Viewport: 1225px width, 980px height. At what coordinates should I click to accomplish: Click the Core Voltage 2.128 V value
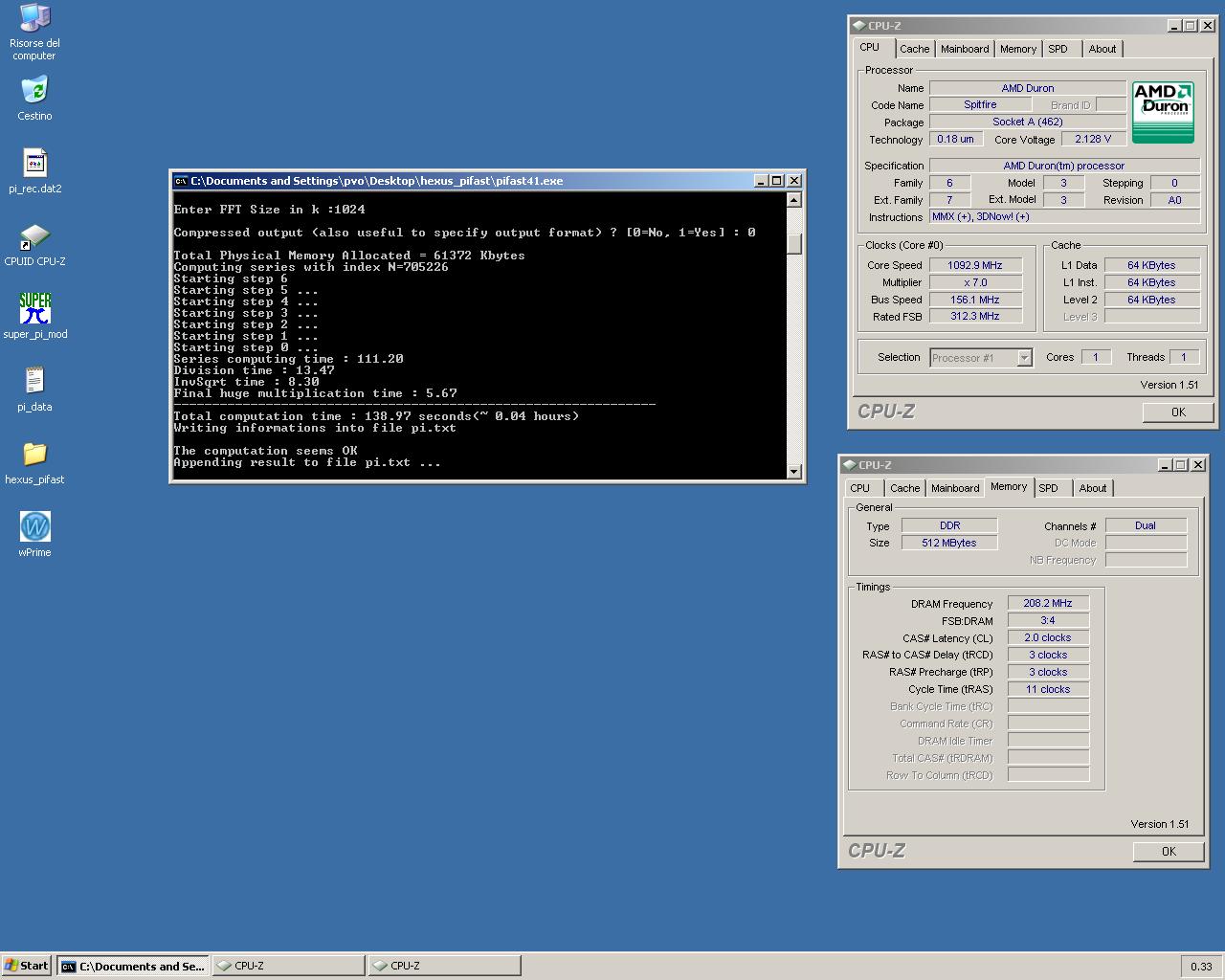[1093, 139]
